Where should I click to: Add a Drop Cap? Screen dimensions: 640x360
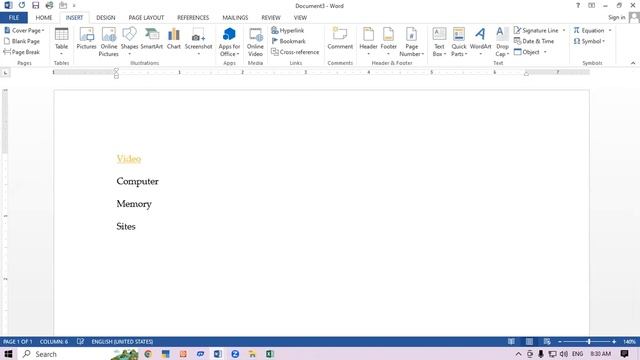pyautogui.click(x=502, y=42)
